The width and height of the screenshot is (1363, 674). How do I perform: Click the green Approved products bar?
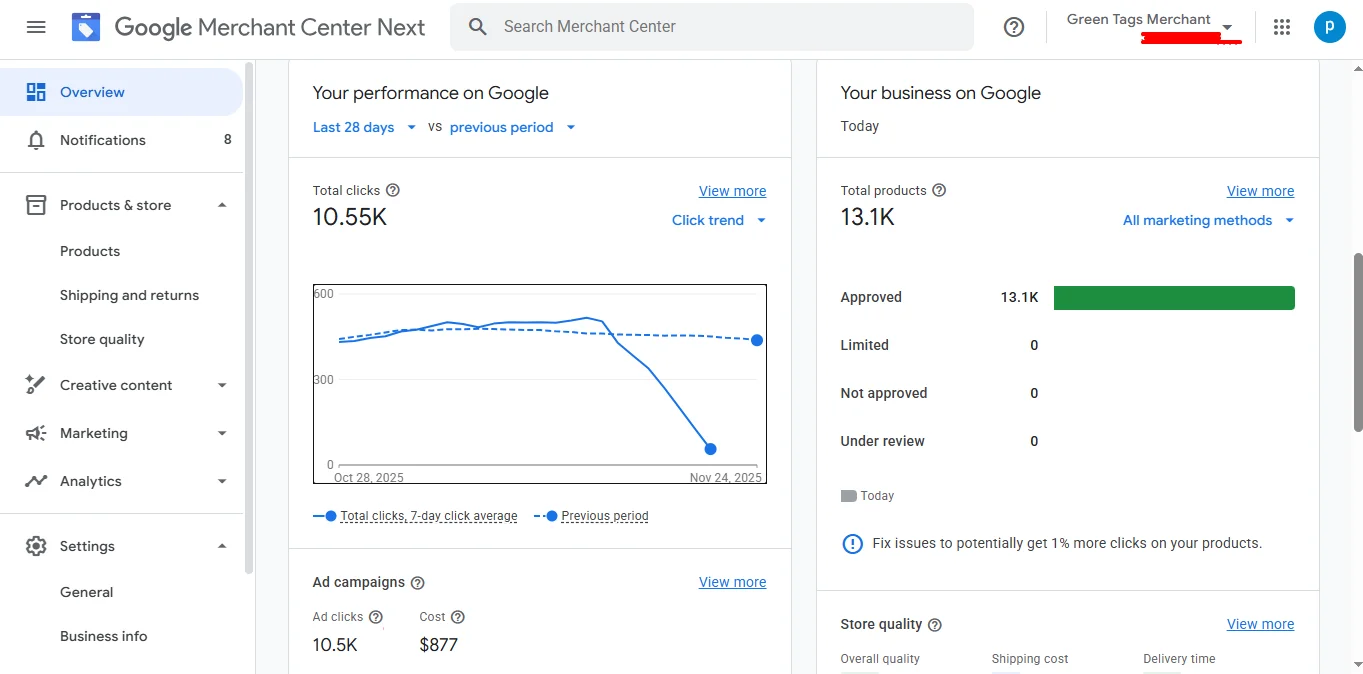point(1174,297)
